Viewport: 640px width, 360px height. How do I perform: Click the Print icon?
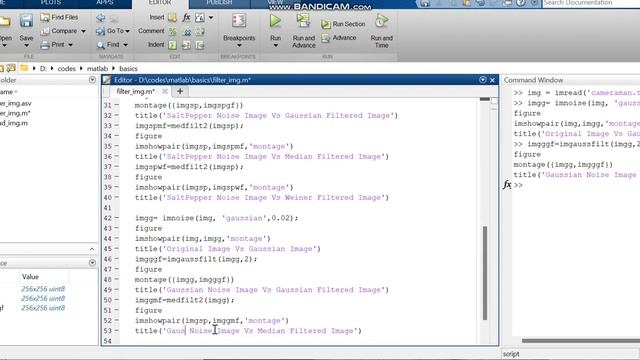tap(45, 44)
